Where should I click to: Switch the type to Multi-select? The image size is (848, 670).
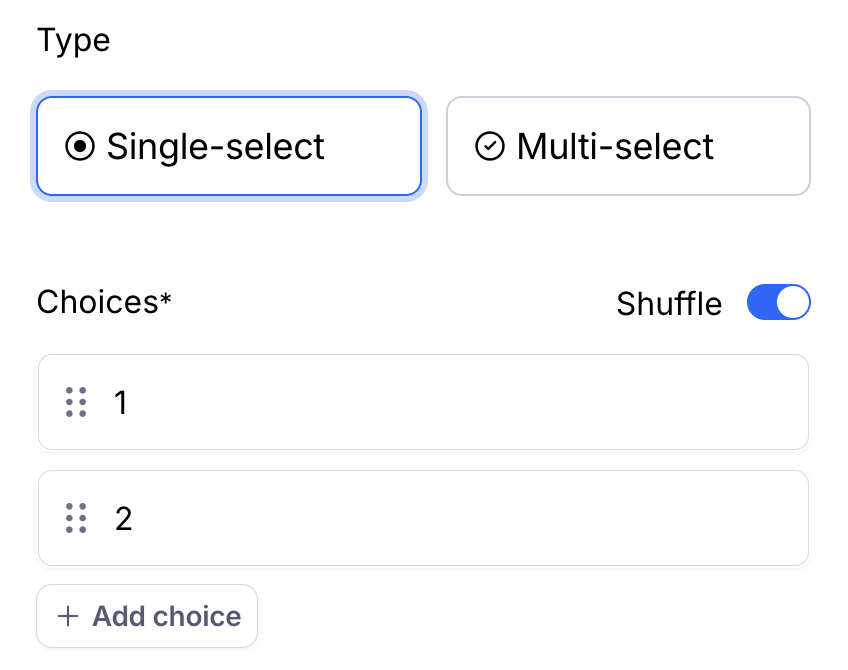pyautogui.click(x=628, y=146)
